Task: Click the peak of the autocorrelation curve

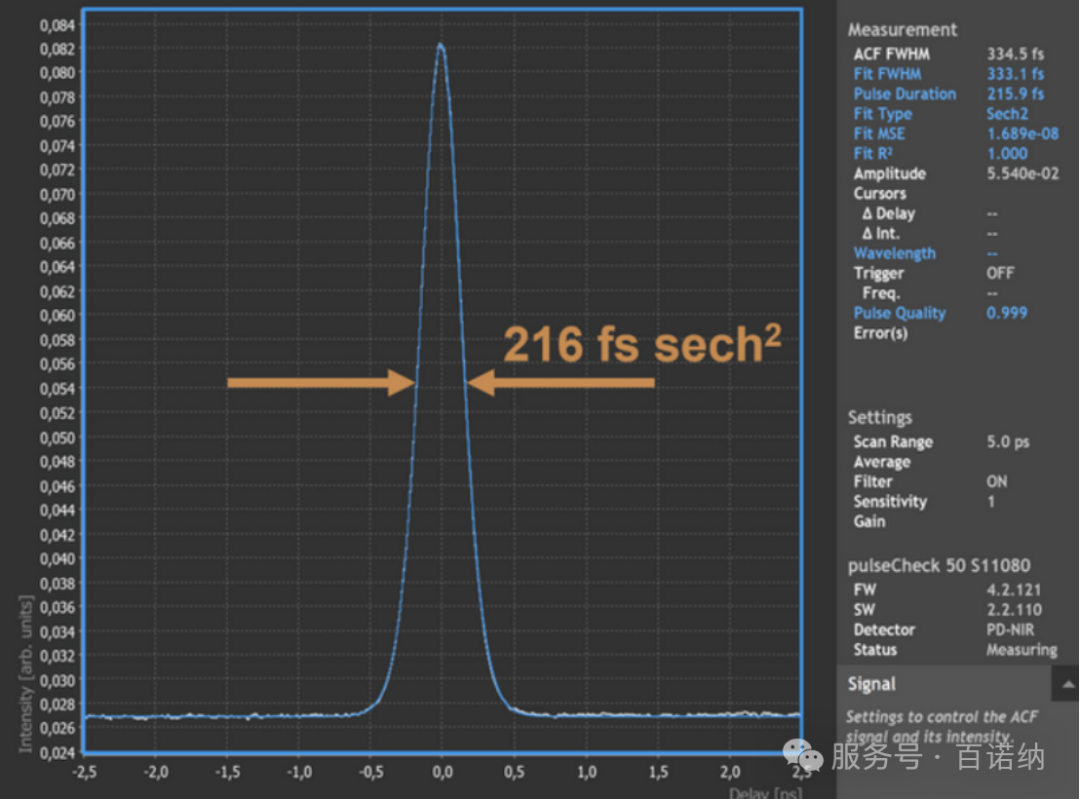Action: [x=440, y=45]
